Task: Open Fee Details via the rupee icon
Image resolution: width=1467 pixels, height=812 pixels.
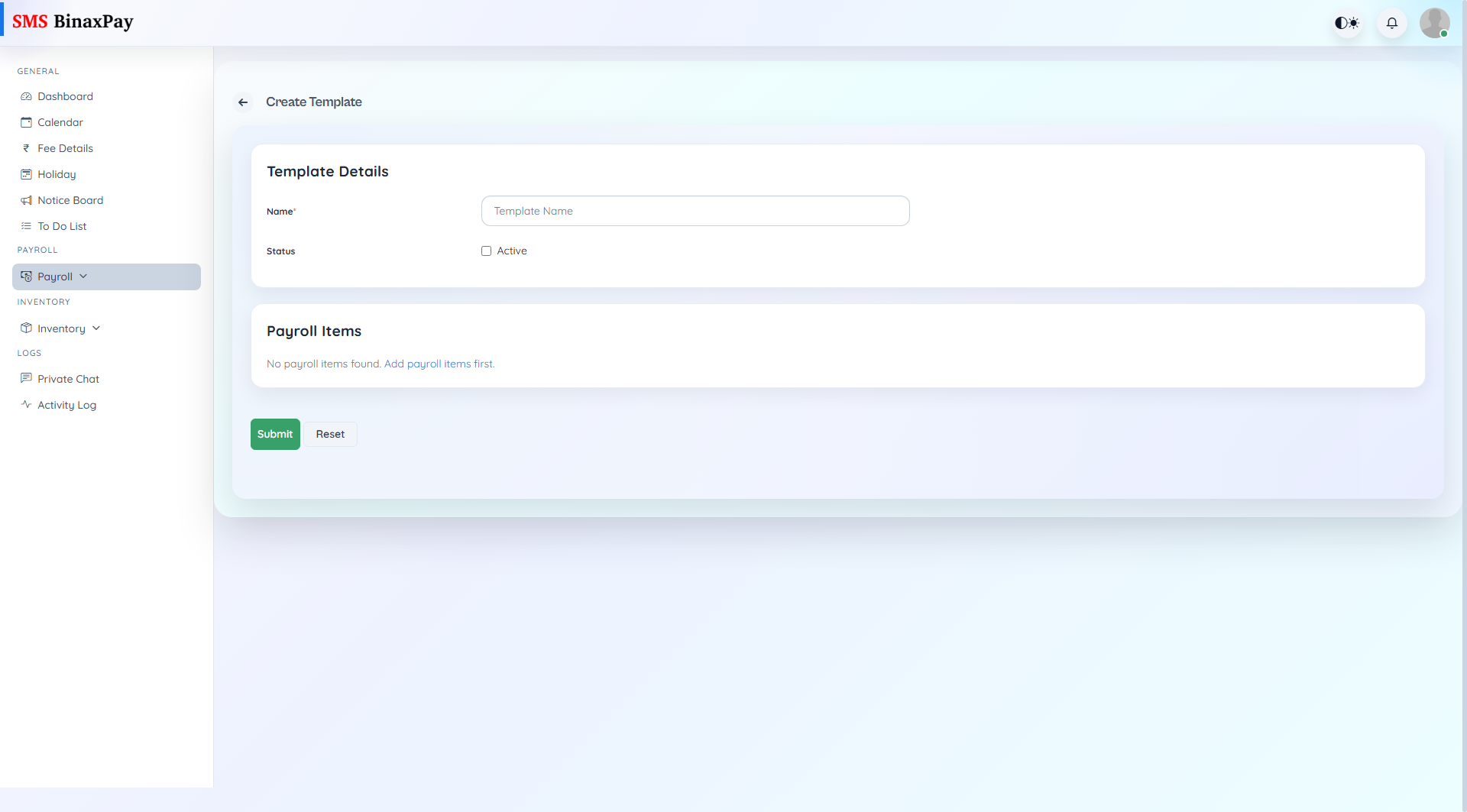Action: 27,148
